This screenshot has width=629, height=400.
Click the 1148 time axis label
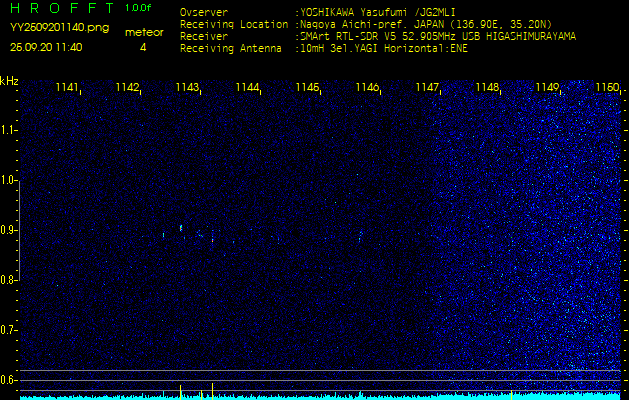pyautogui.click(x=487, y=87)
